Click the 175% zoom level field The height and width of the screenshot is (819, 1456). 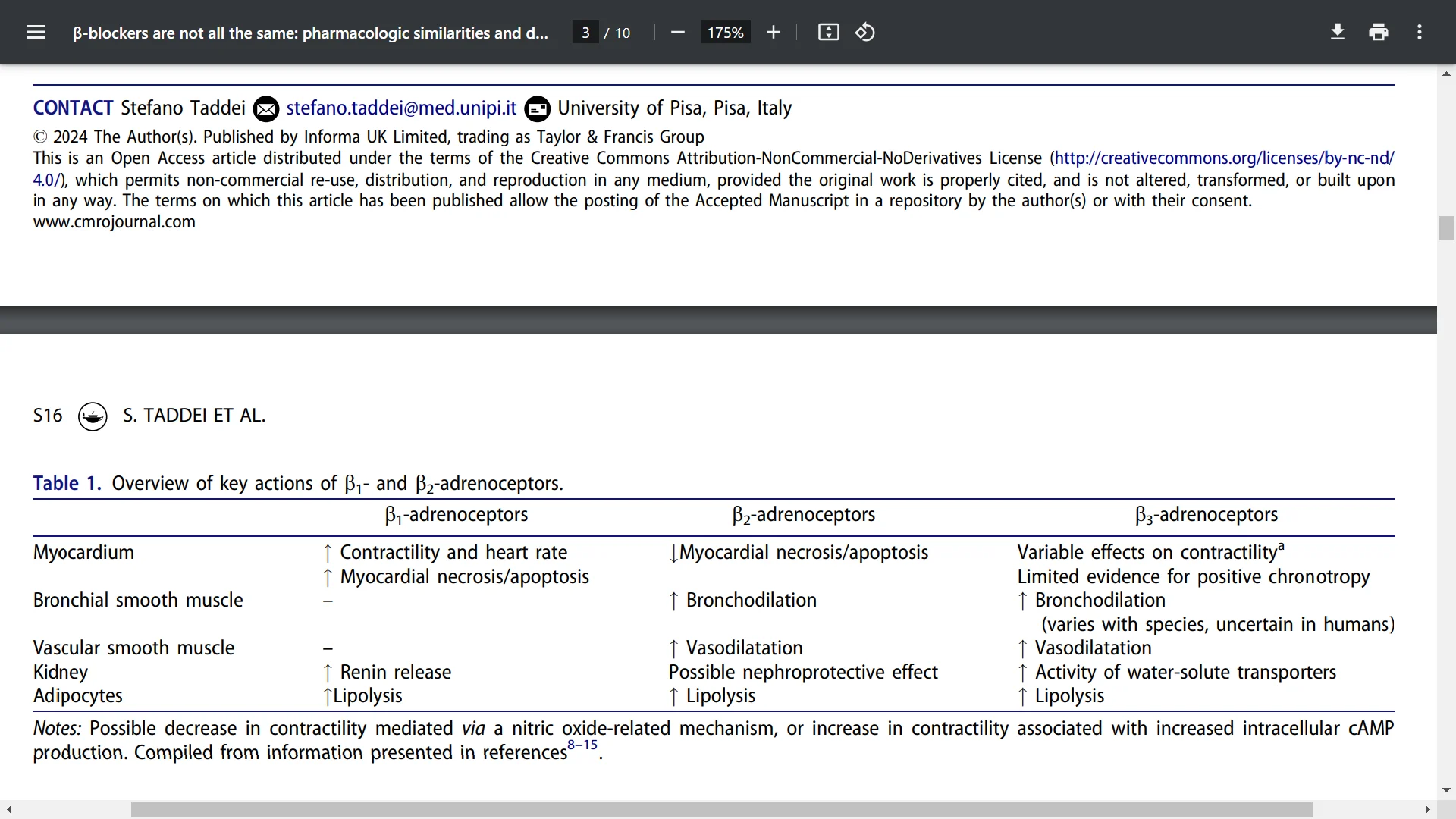[725, 33]
